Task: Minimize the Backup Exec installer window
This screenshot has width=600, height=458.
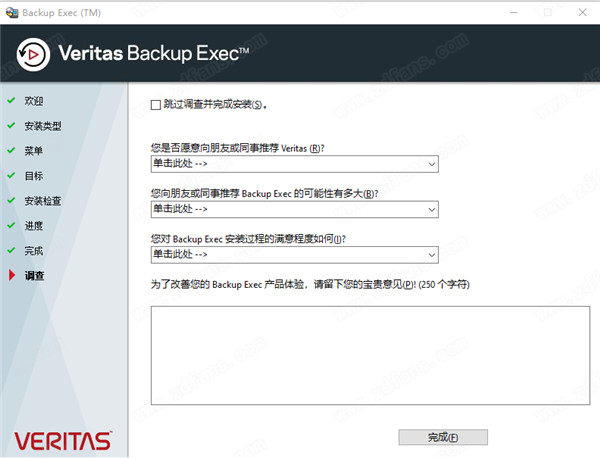Action: click(514, 13)
